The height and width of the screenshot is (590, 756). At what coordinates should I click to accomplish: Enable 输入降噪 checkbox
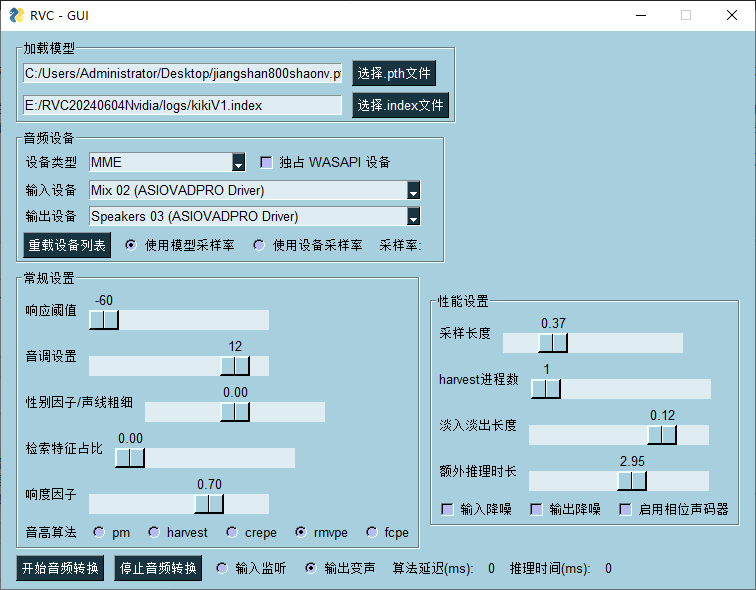click(447, 509)
